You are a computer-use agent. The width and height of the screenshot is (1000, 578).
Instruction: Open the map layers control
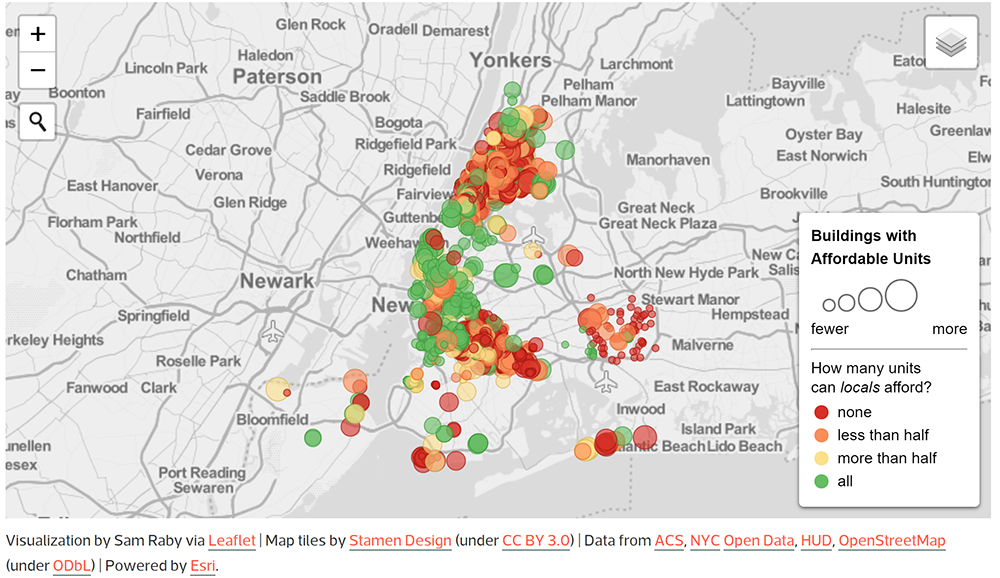tap(951, 43)
